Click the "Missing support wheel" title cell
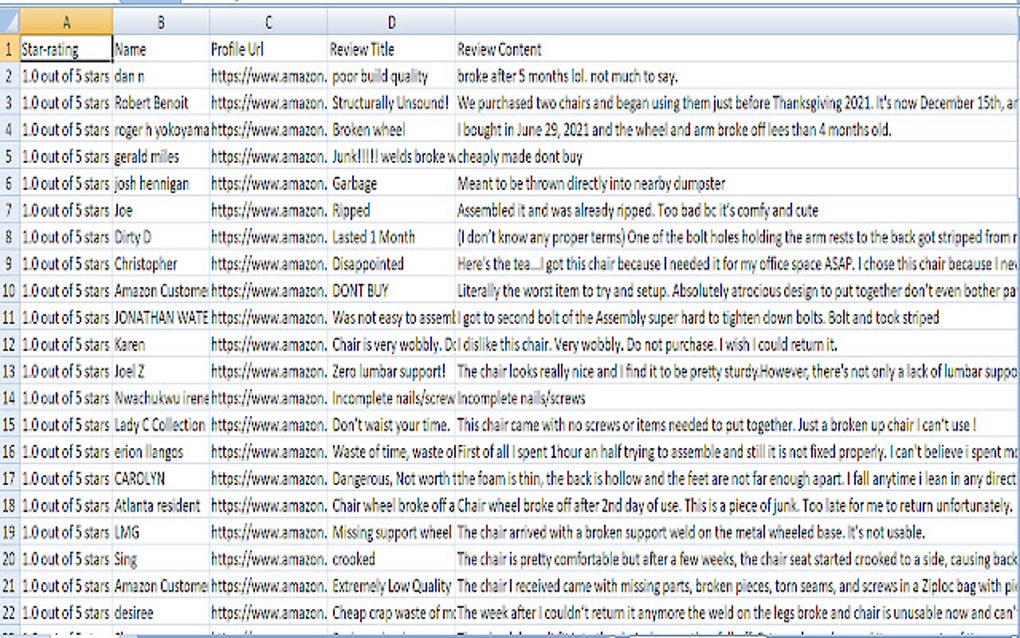The image size is (1020, 638). [391, 532]
